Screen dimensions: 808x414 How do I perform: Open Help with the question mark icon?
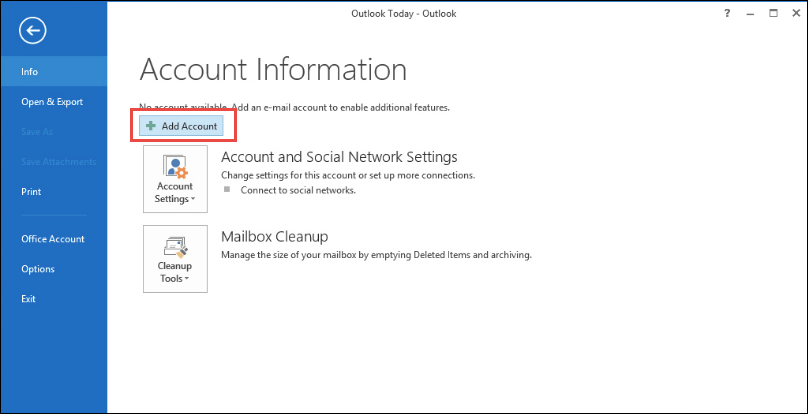tap(727, 14)
